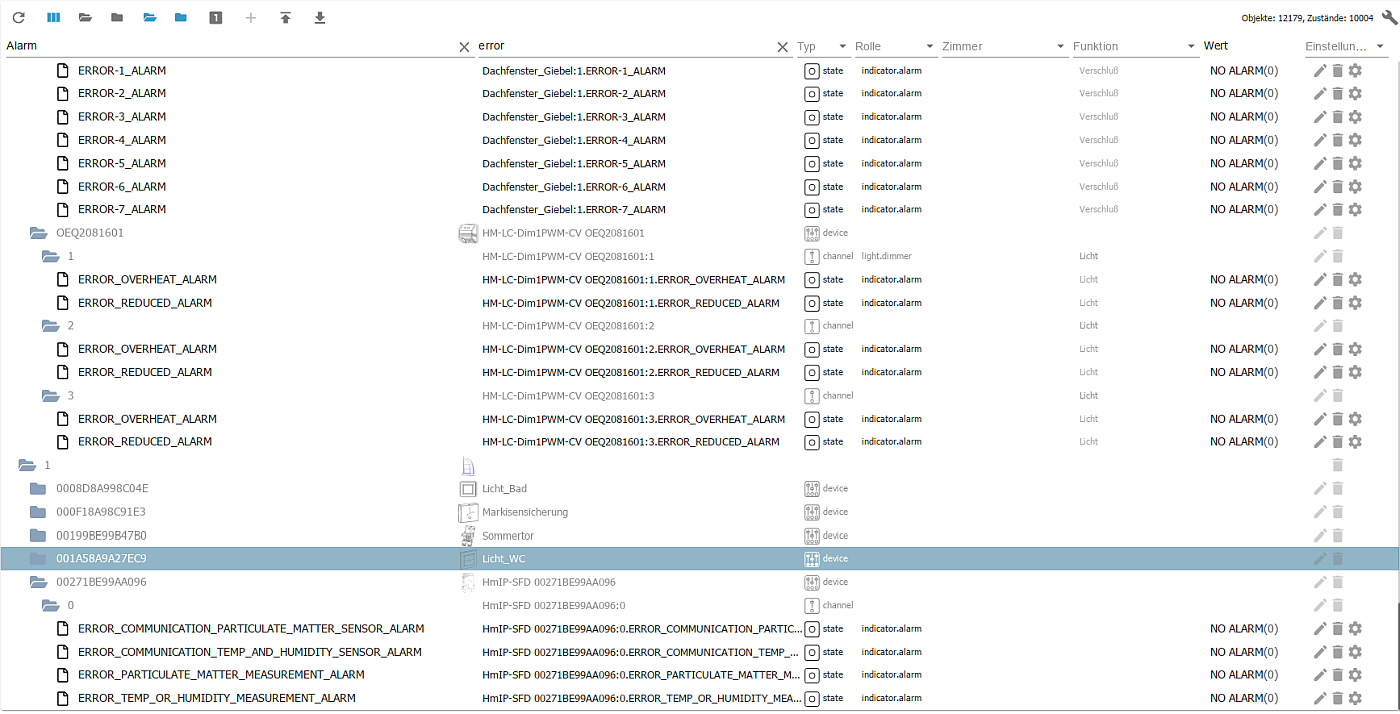Edit the ERROR-7_ALARM object
Viewport: 1400px width, 714px height.
pos(1320,210)
